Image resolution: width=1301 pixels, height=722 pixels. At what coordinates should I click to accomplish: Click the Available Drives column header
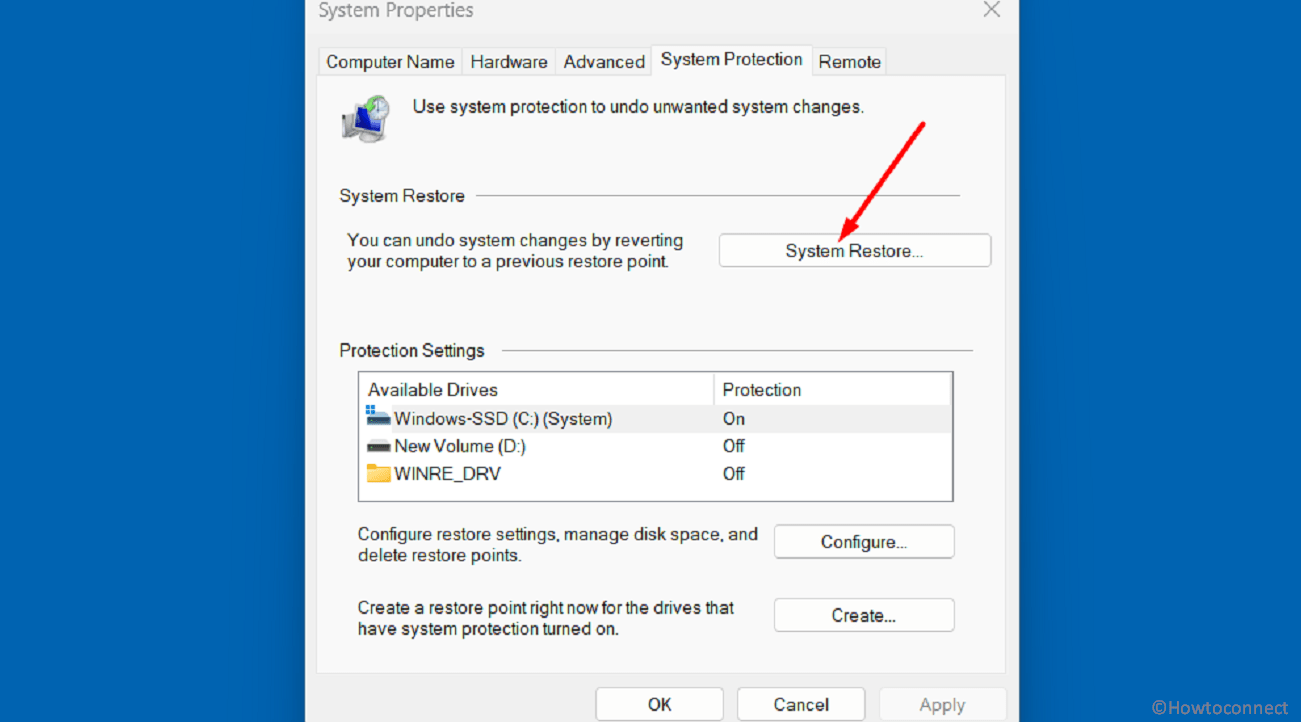pos(433,390)
